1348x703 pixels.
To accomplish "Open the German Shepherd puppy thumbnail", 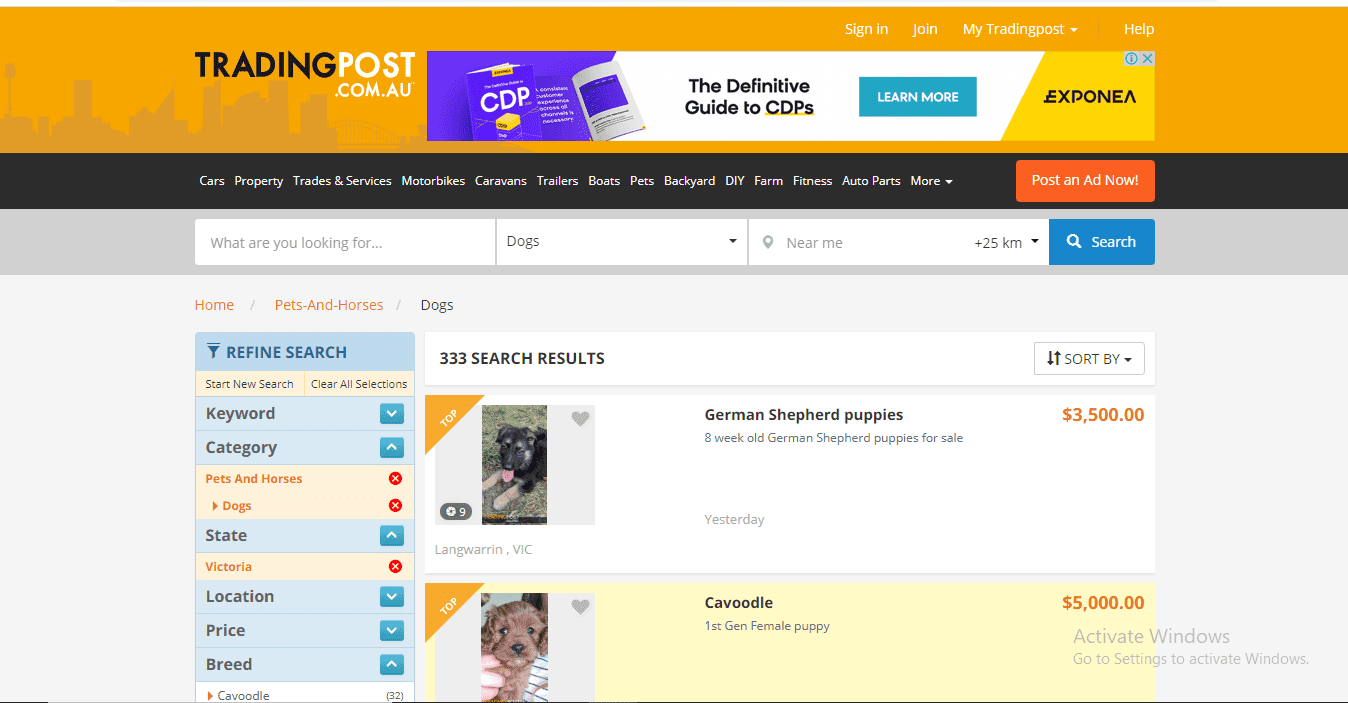I will click(x=515, y=465).
